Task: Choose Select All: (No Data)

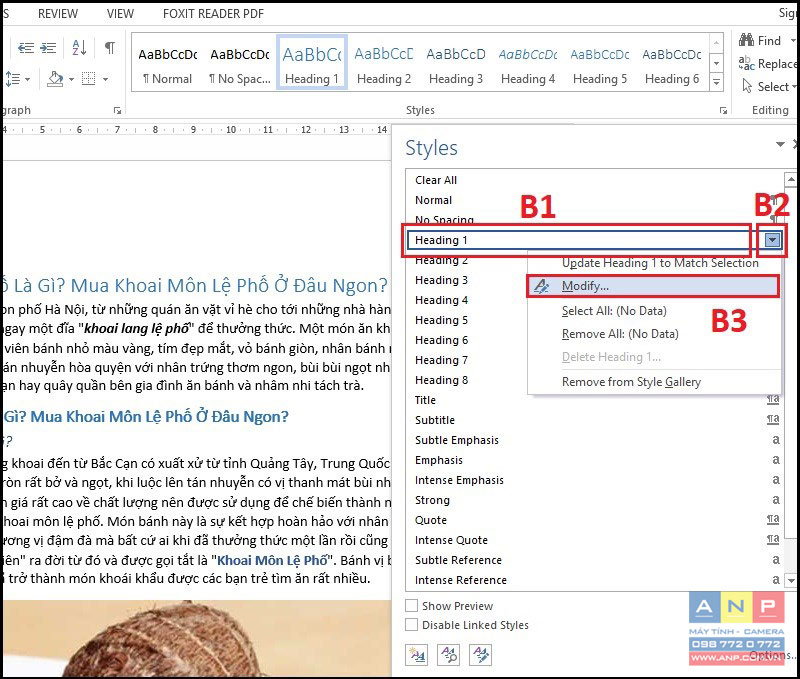Action: (614, 311)
